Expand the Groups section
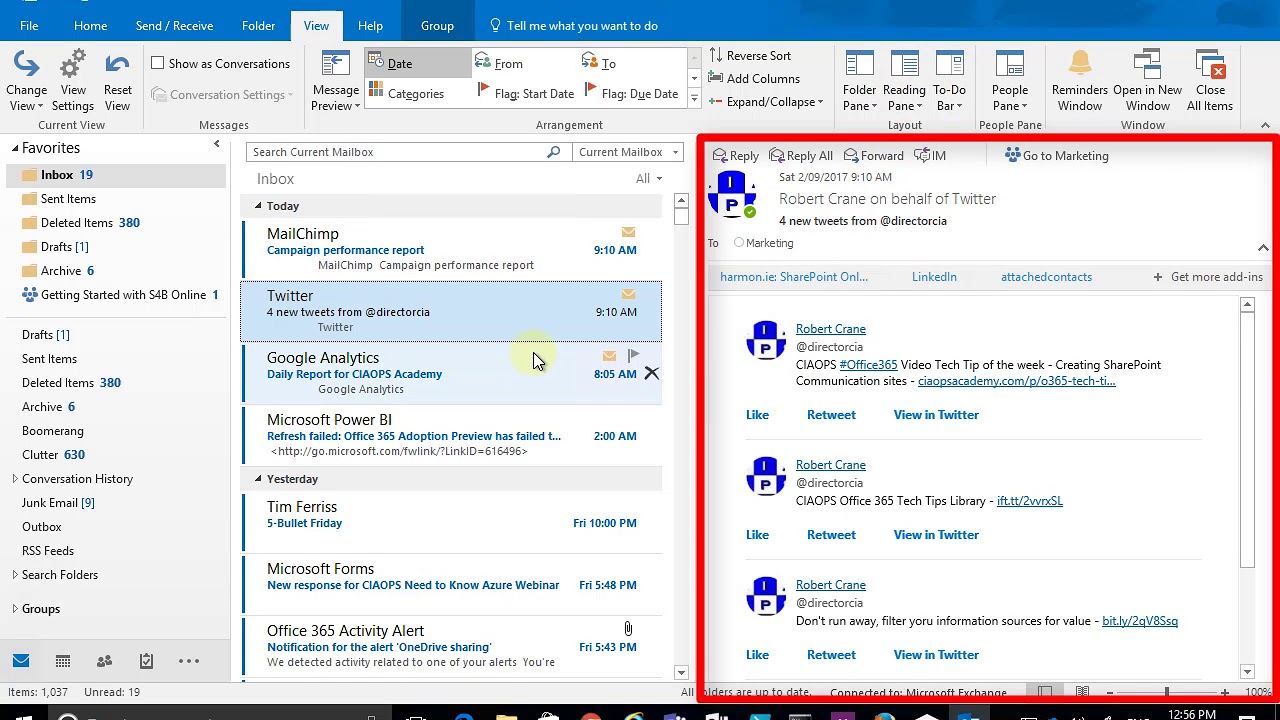The width and height of the screenshot is (1280, 720). pyautogui.click(x=15, y=609)
